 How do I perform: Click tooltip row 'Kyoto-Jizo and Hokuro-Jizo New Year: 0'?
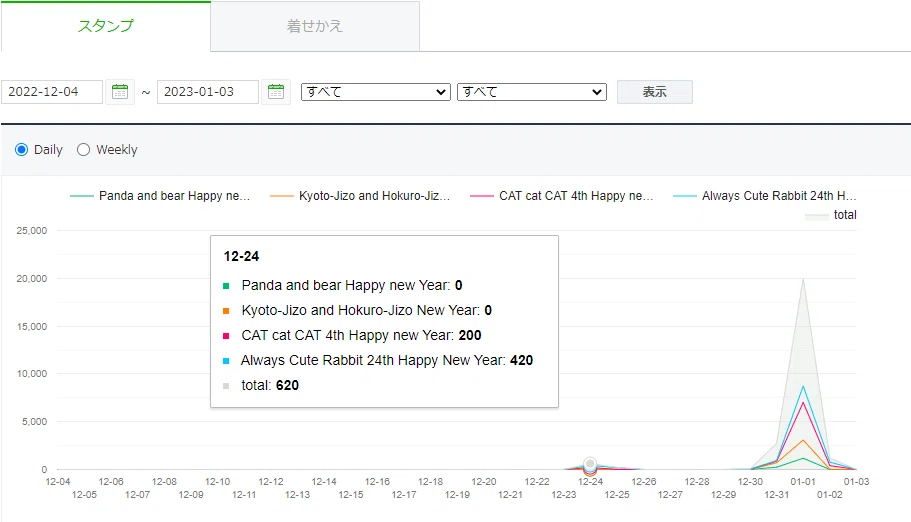pos(357,310)
